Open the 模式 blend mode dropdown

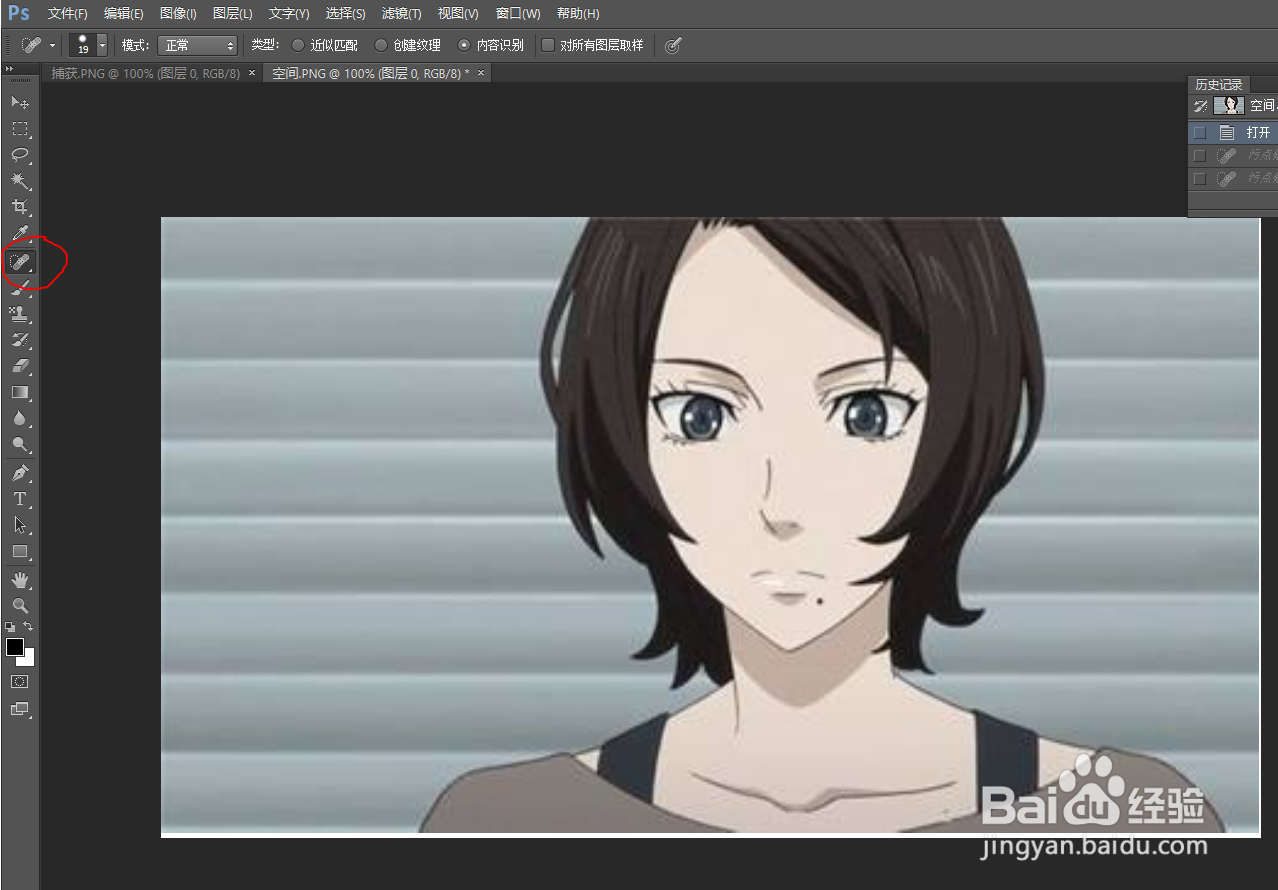point(197,45)
